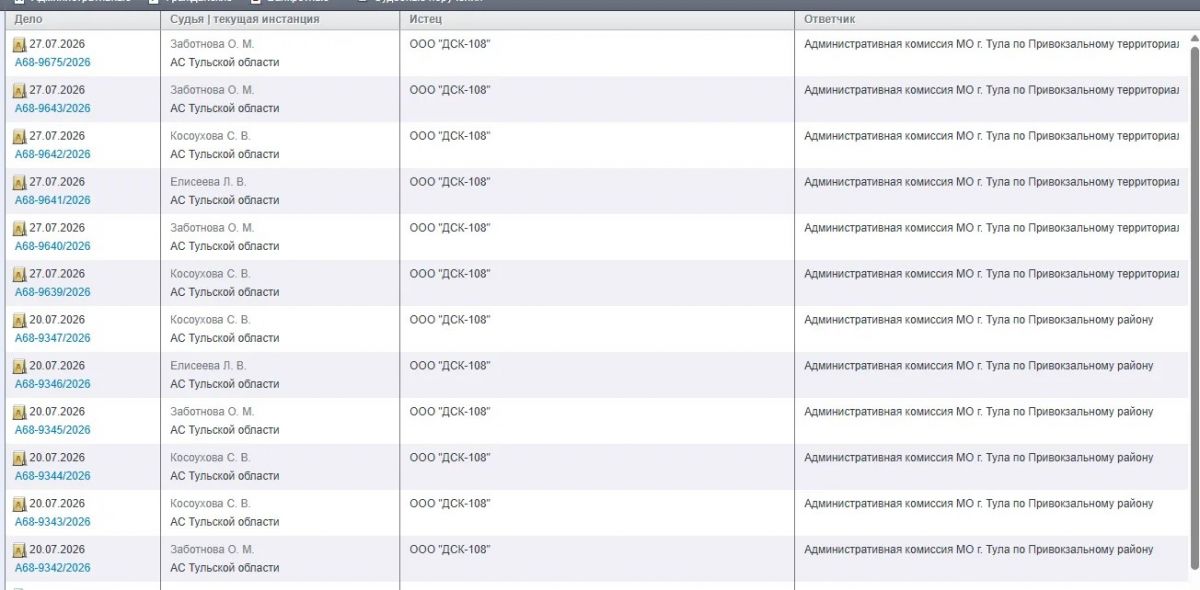Click defendant 'Административная комиссия' in the A68-9640/2026 row
1200x590 pixels.
pyautogui.click(x=877, y=228)
